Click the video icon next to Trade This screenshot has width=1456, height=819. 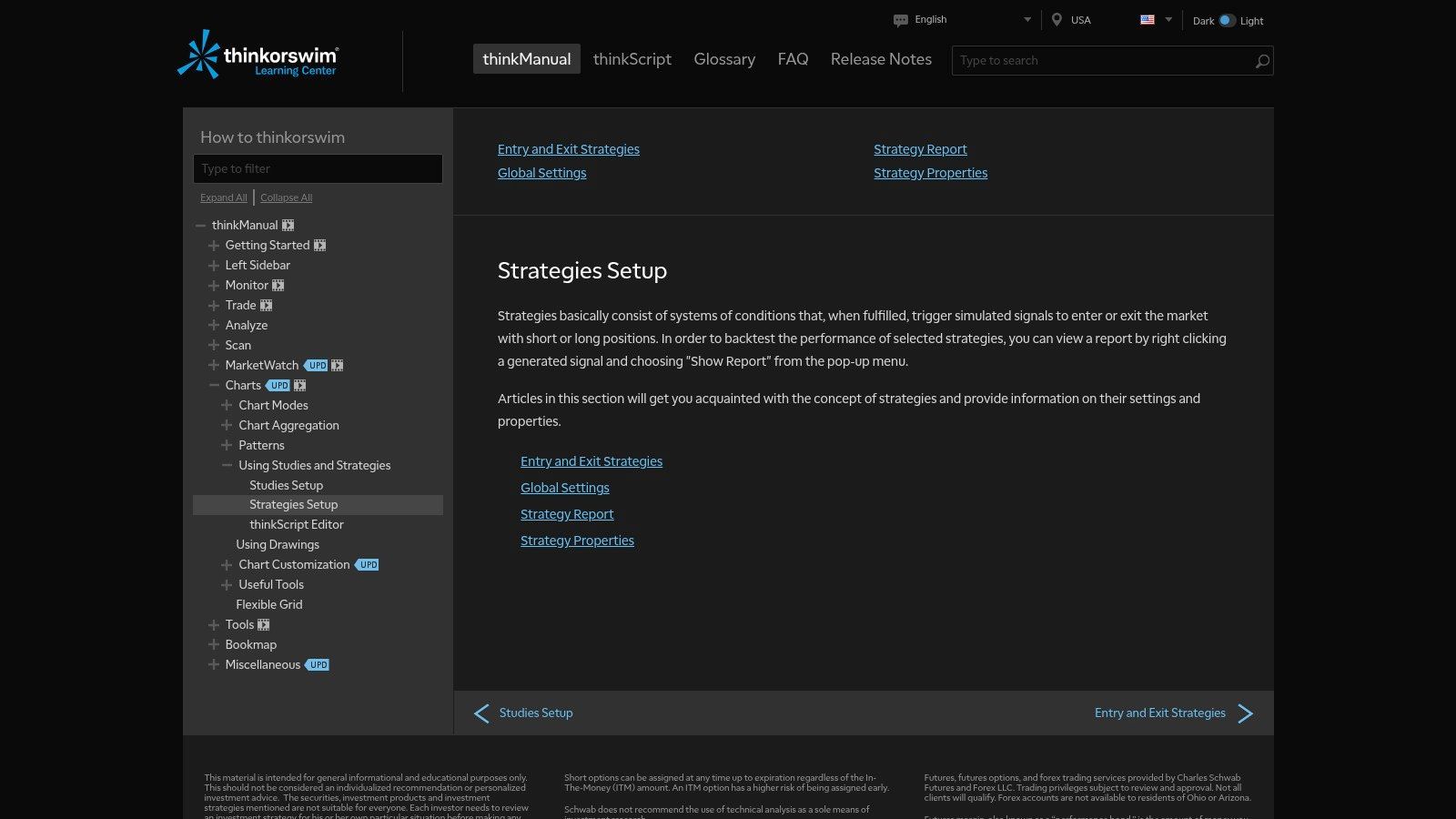pos(266,305)
